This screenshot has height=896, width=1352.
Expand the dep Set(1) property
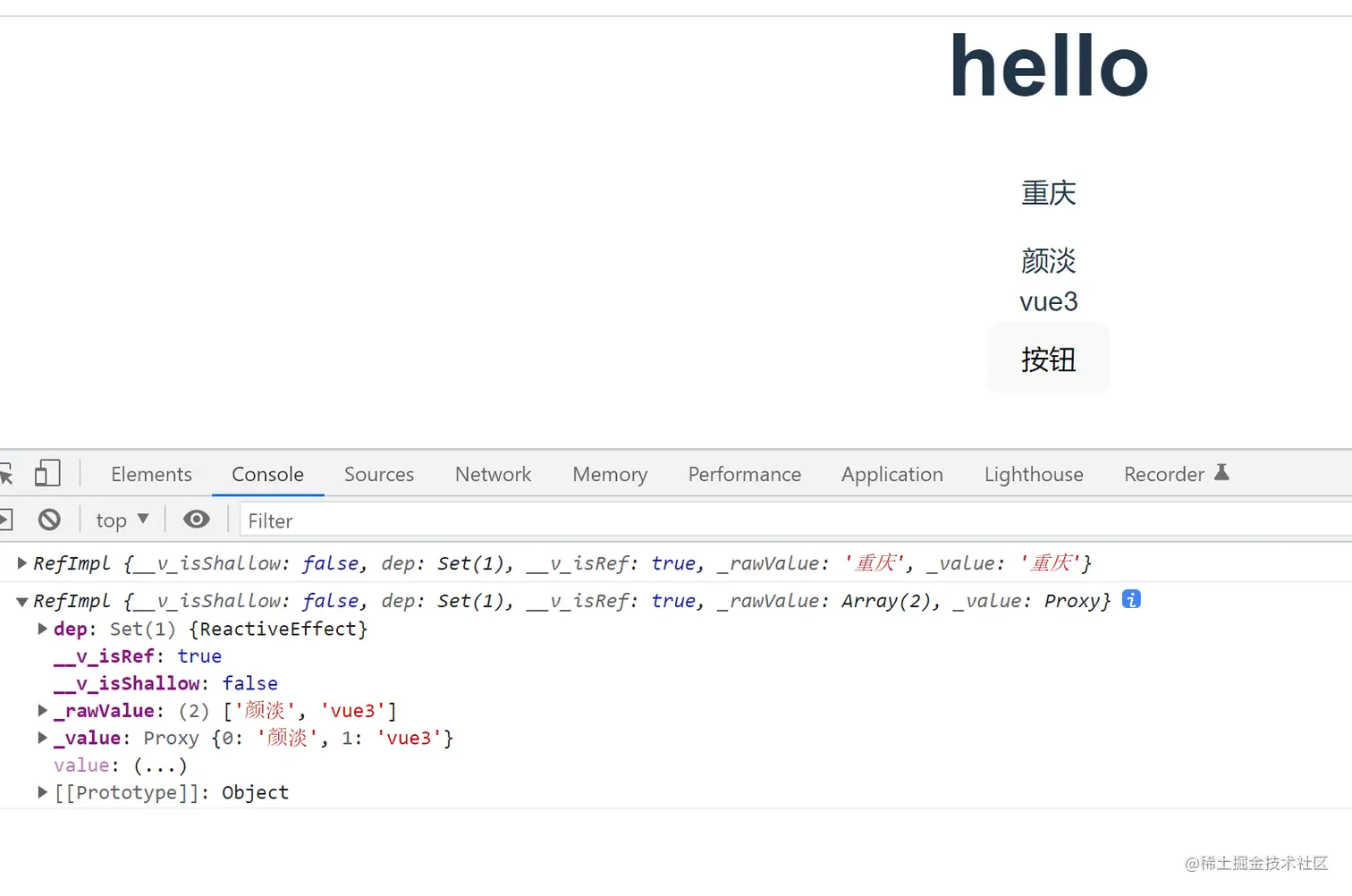point(42,629)
